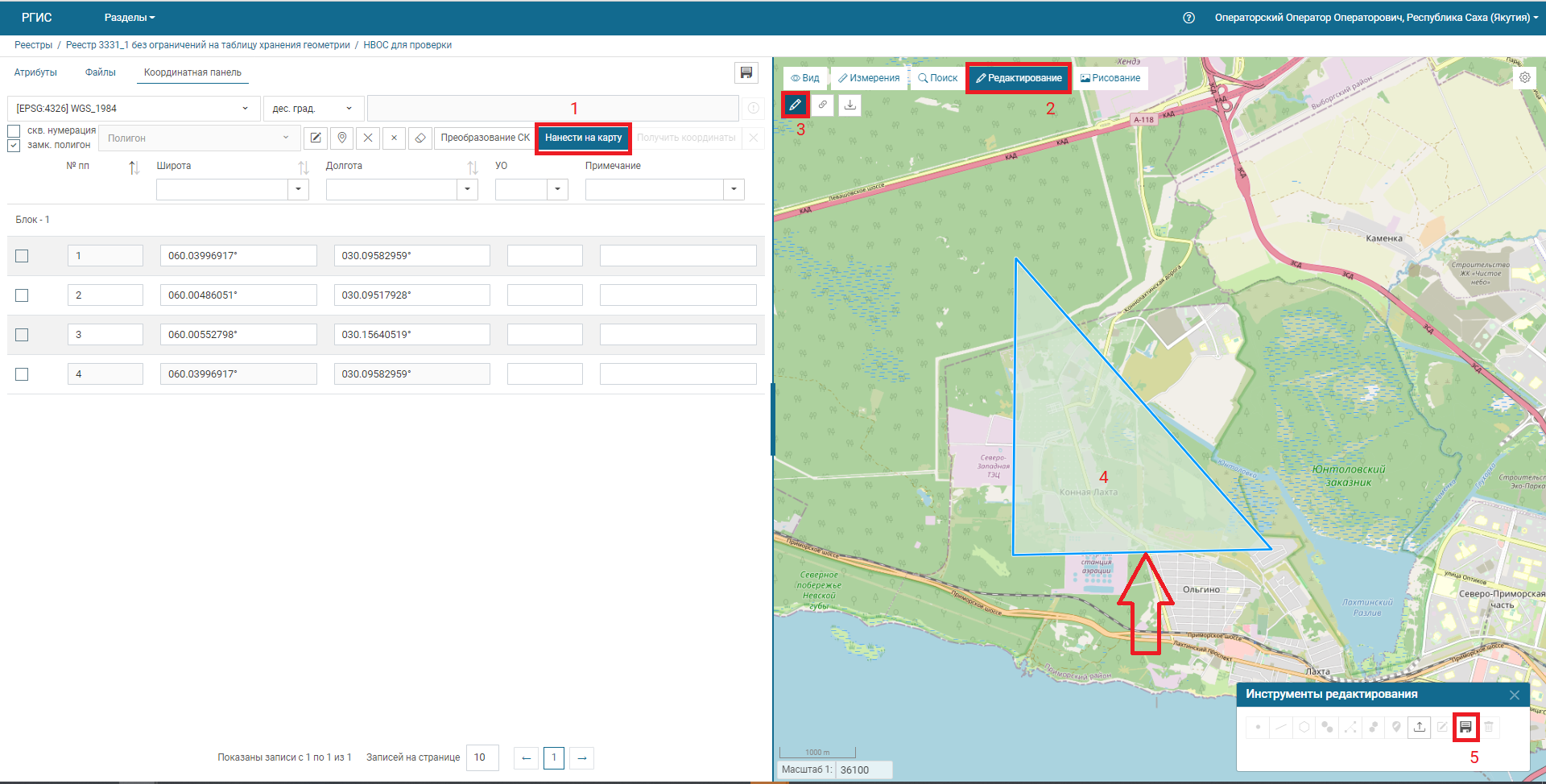Select the checkbox for coordinate row 3
This screenshot has height=784, width=1546.
point(22,335)
